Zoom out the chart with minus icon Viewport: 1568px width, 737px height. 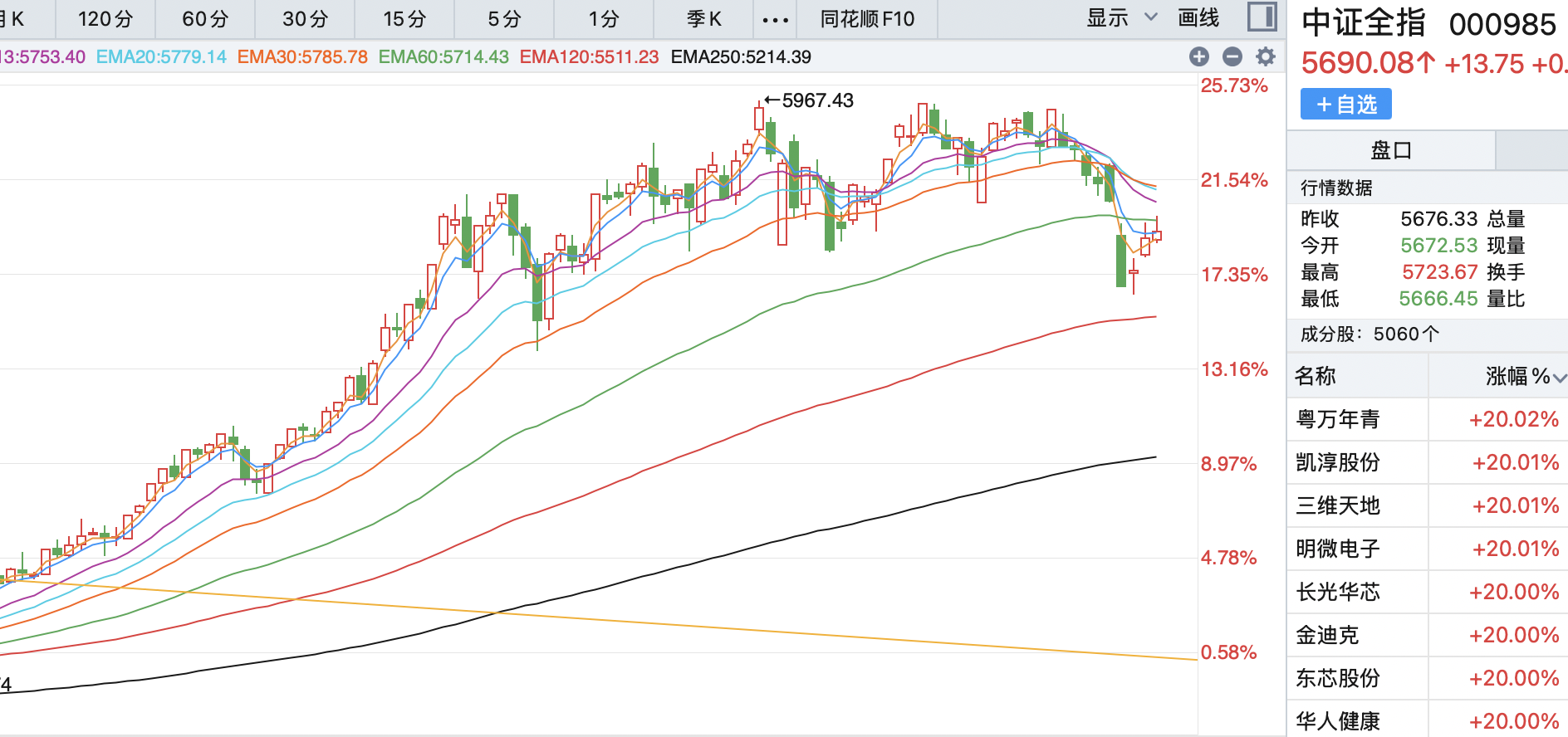click(1232, 56)
